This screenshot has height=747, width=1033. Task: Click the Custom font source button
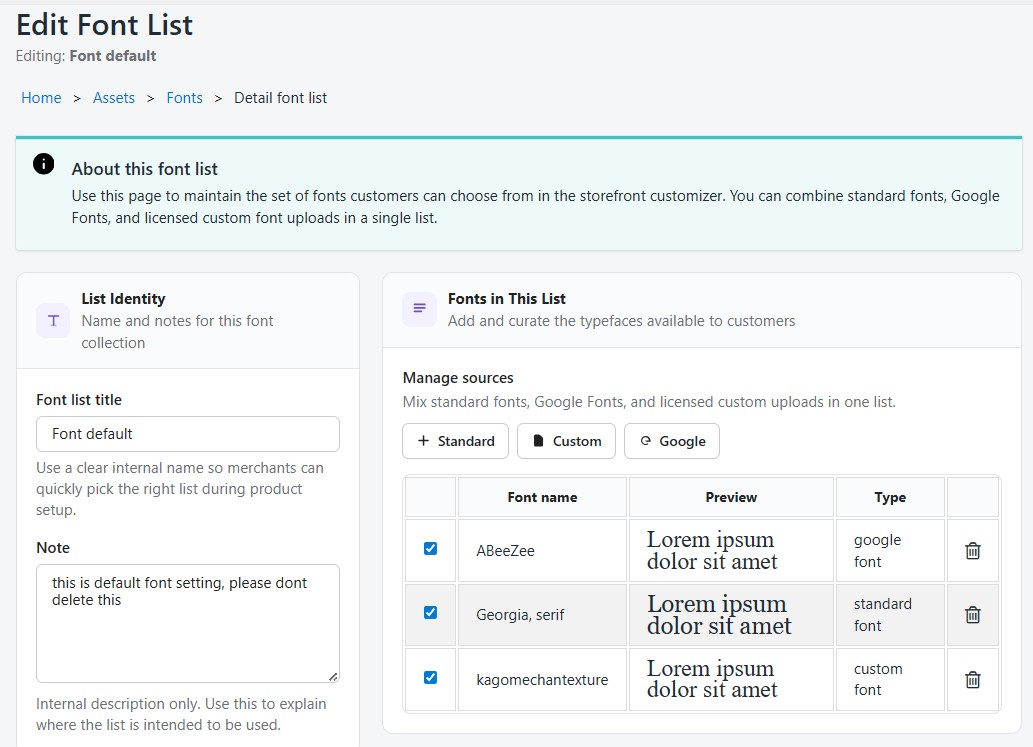(566, 441)
